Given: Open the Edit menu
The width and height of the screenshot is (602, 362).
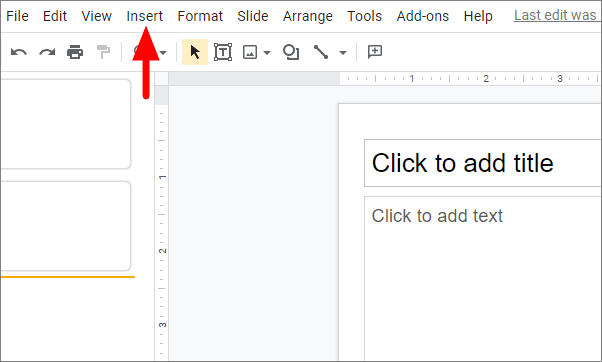Looking at the screenshot, I should tap(55, 16).
